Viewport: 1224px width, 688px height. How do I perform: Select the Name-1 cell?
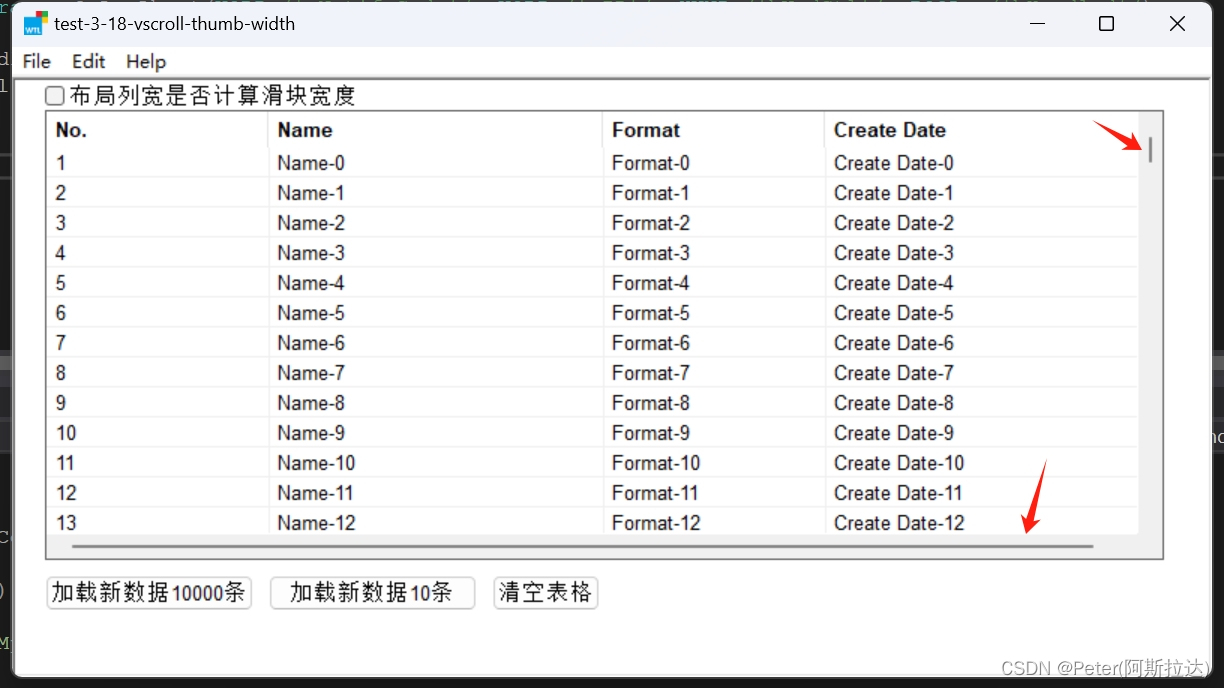point(436,193)
